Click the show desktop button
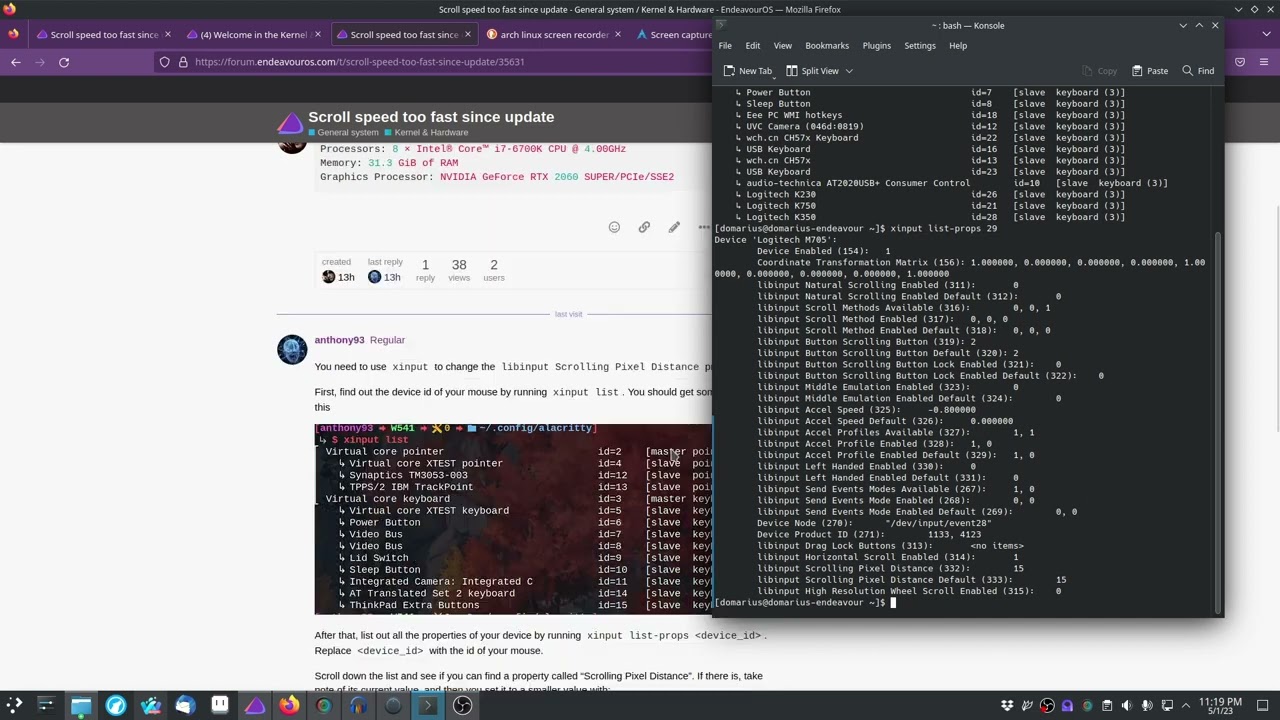The image size is (1280, 720). pyautogui.click(x=1264, y=706)
